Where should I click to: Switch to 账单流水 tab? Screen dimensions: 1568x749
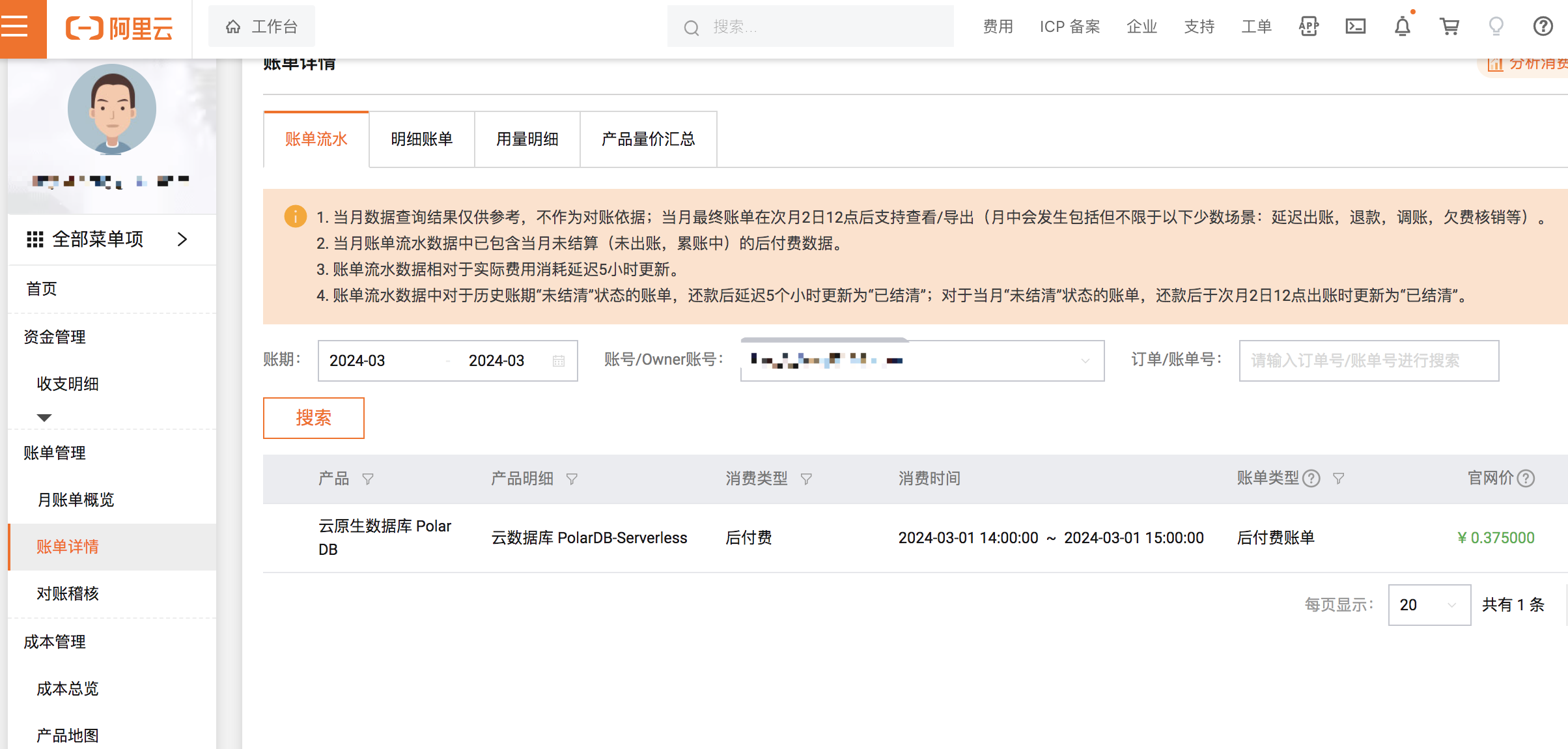[x=316, y=139]
